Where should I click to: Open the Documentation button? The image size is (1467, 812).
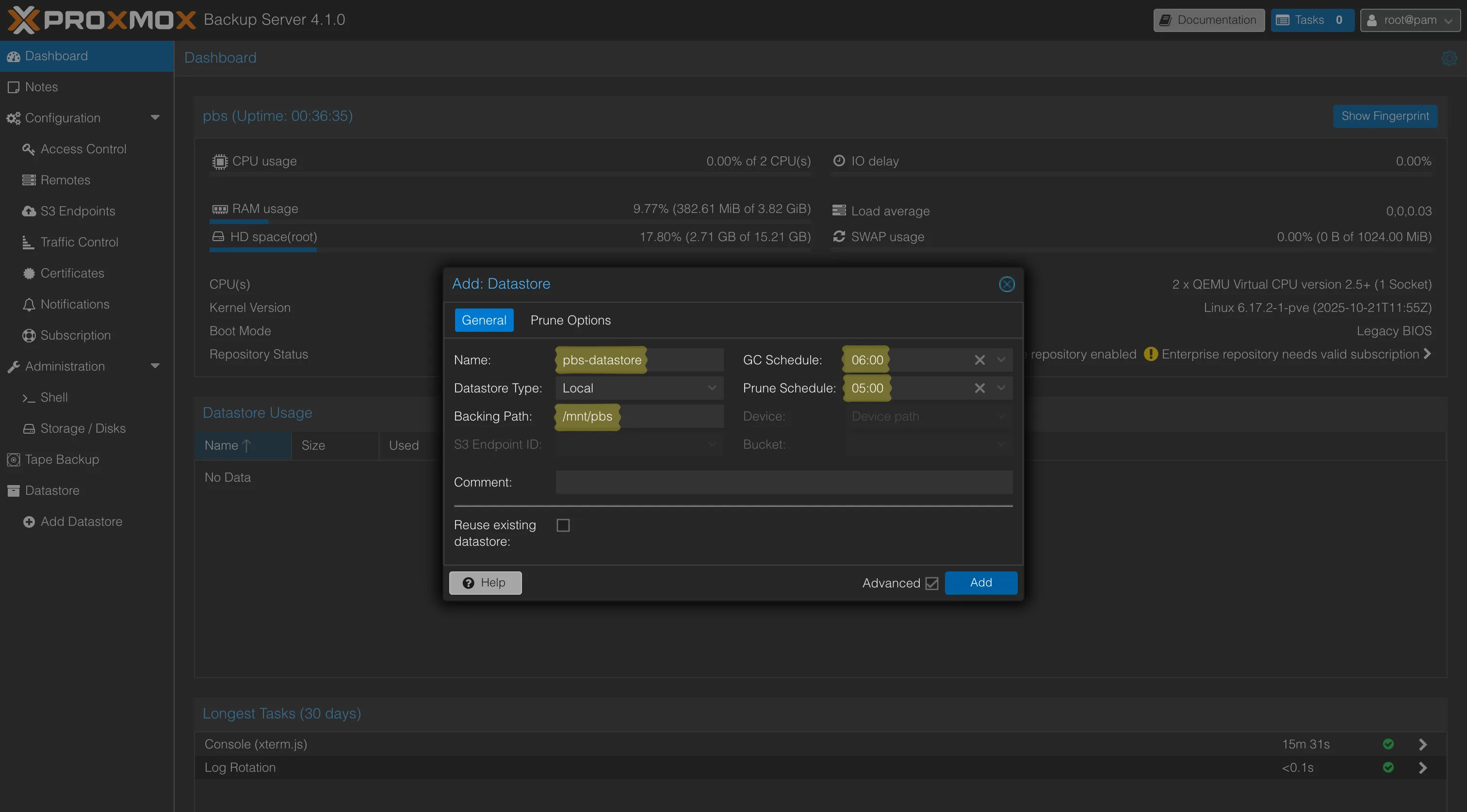coord(1208,20)
